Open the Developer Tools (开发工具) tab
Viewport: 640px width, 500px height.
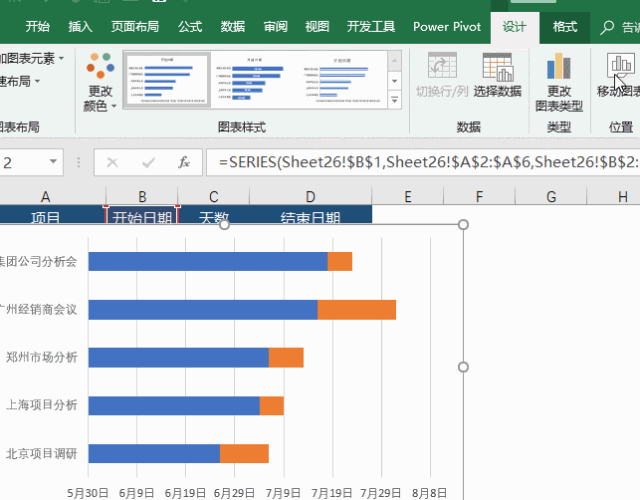pos(370,27)
